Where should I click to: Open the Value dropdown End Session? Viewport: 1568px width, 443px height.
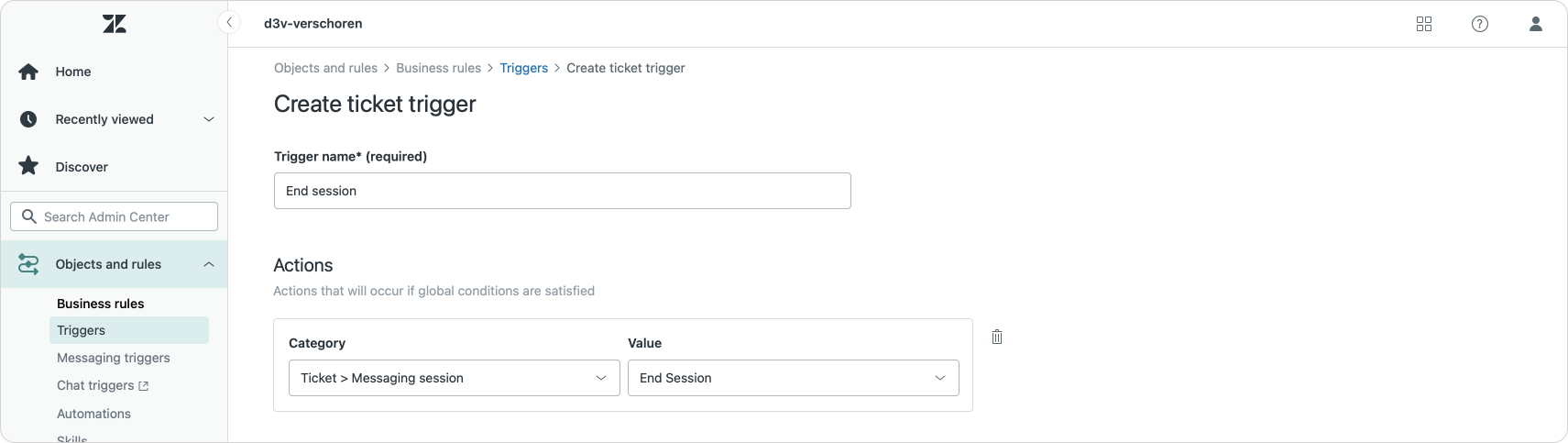tap(794, 378)
